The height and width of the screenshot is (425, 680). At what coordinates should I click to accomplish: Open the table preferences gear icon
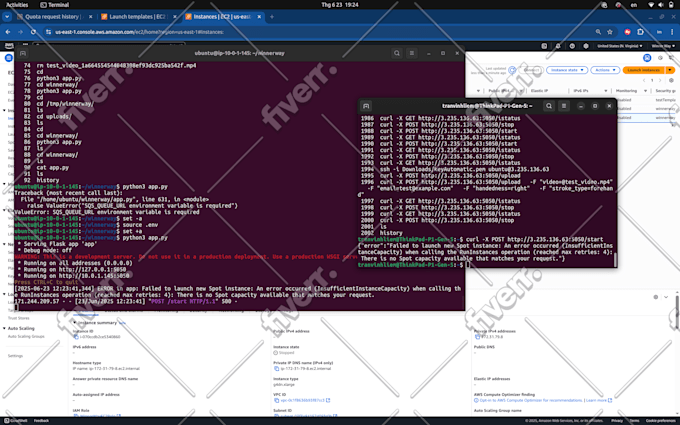click(671, 80)
